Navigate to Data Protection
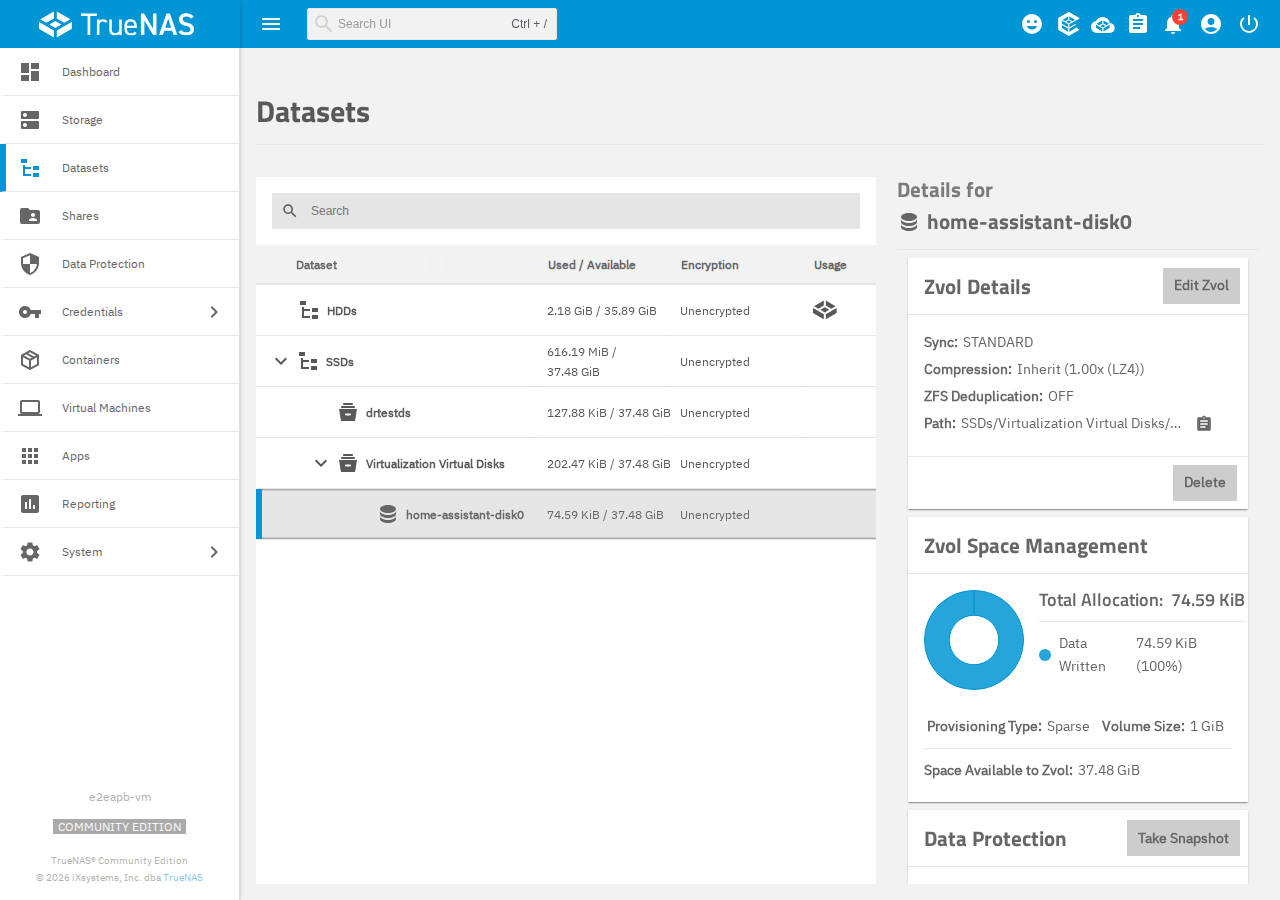1280x900 pixels. point(120,264)
